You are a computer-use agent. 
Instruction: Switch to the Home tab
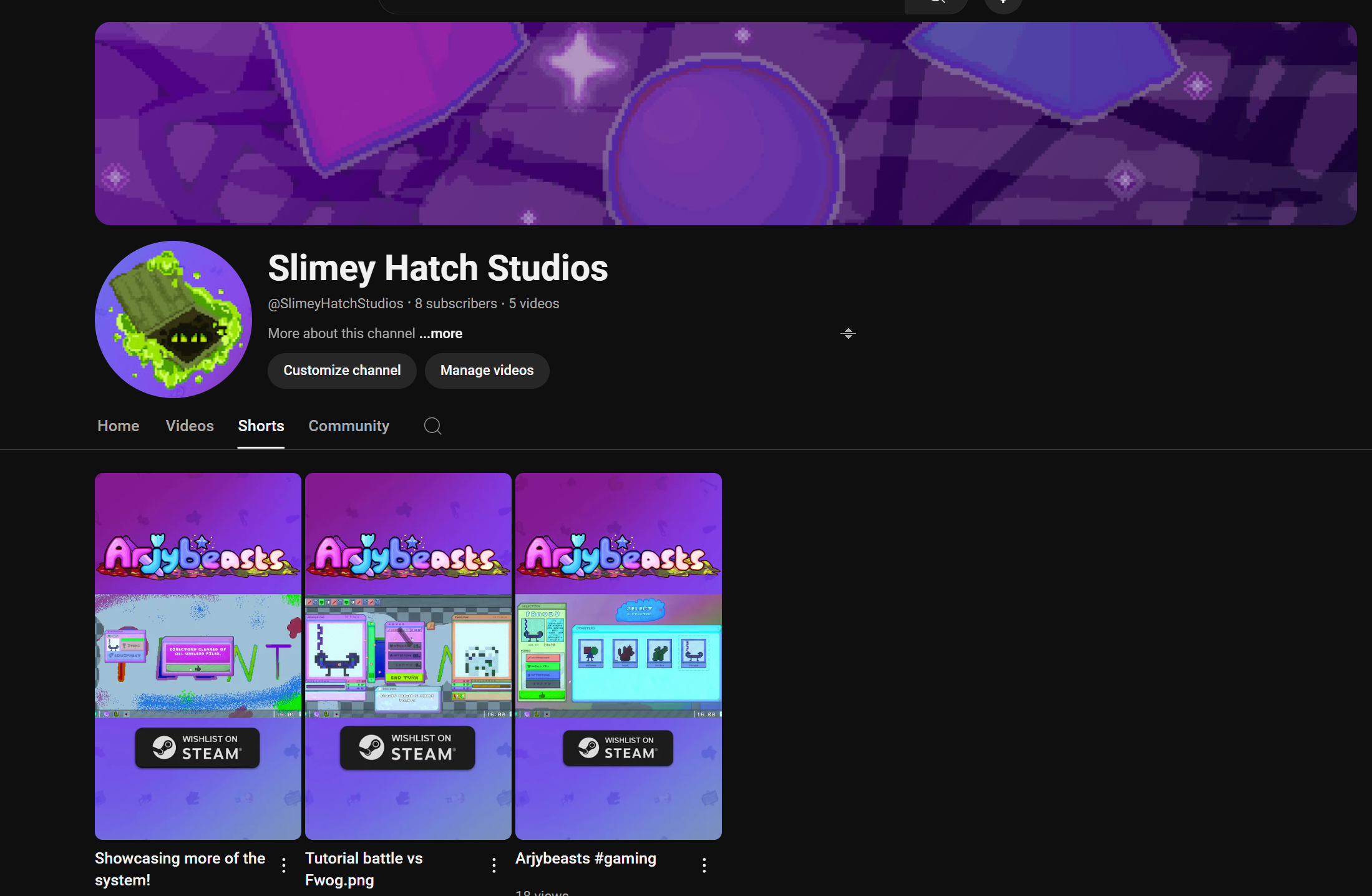click(x=118, y=426)
